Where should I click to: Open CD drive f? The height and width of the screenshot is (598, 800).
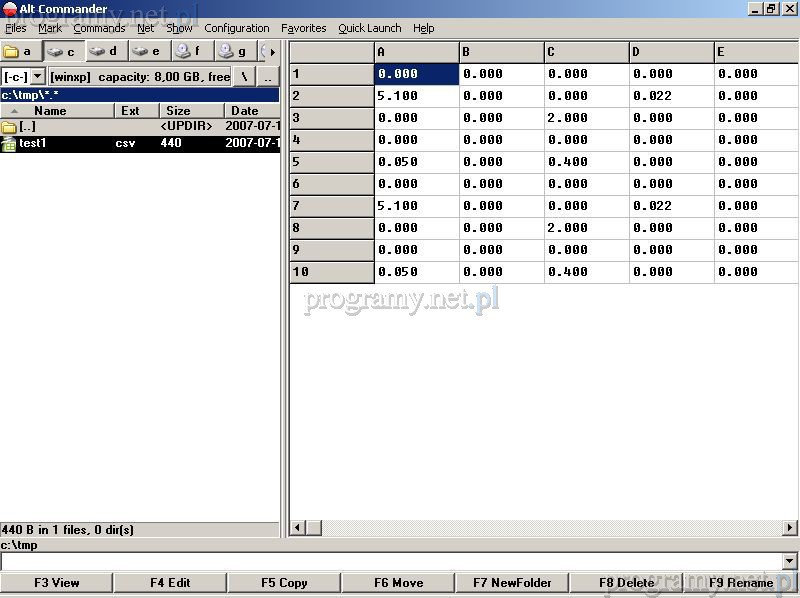click(190, 51)
